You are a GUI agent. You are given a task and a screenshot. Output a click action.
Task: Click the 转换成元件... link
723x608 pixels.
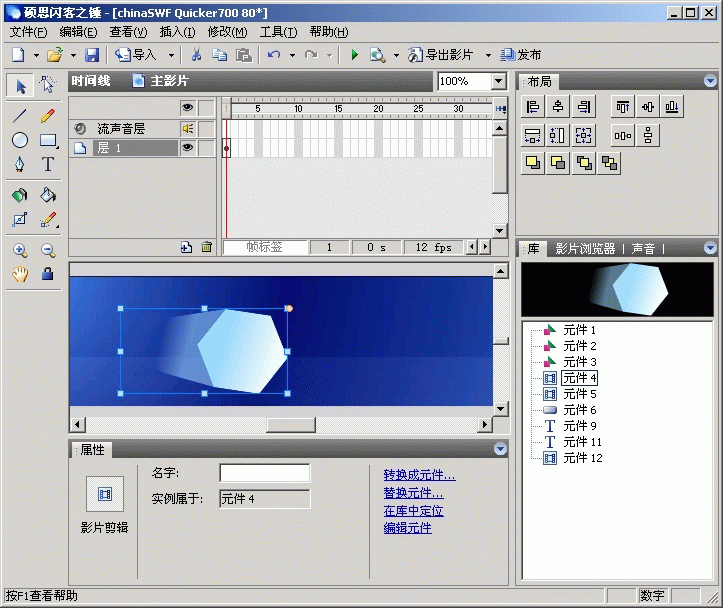click(419, 475)
